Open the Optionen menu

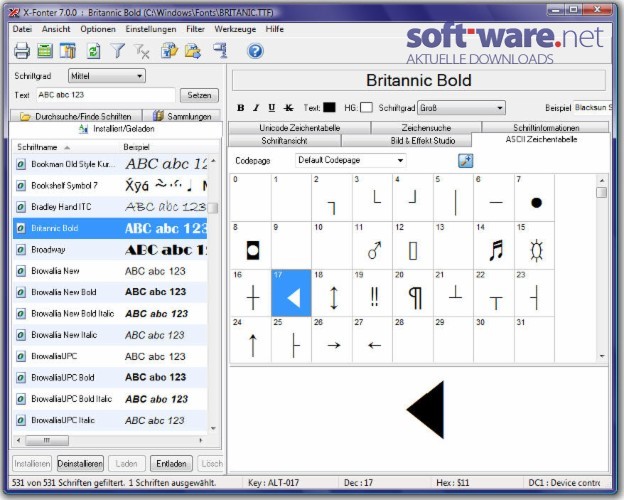pyautogui.click(x=98, y=29)
